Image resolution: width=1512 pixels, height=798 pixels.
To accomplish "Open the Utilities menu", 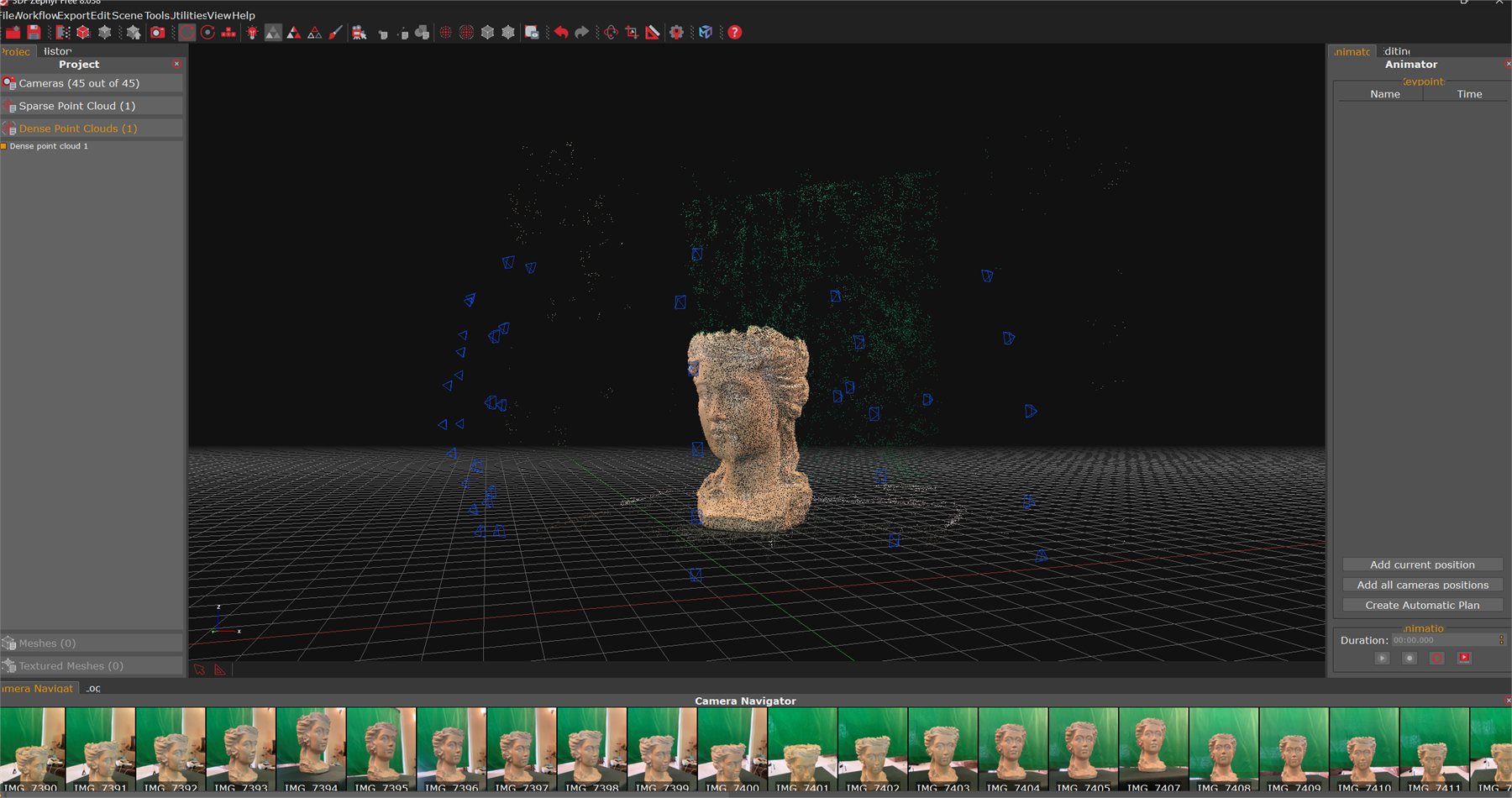I will tap(189, 15).
